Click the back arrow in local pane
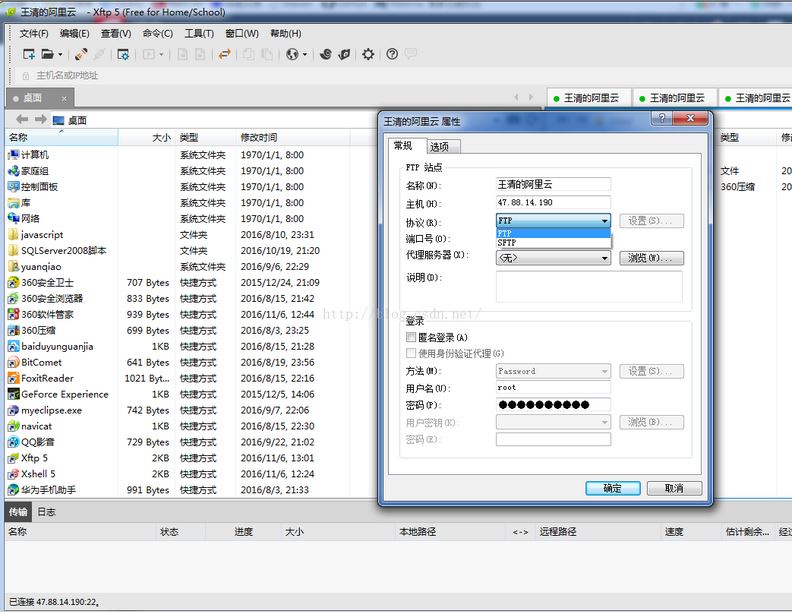The image size is (792, 612). [x=22, y=120]
